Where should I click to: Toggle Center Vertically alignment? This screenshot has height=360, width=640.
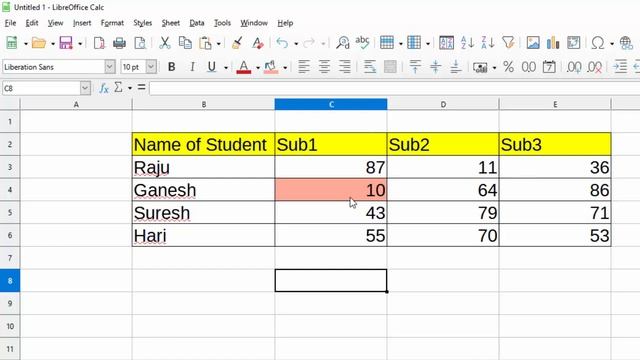pos(436,67)
